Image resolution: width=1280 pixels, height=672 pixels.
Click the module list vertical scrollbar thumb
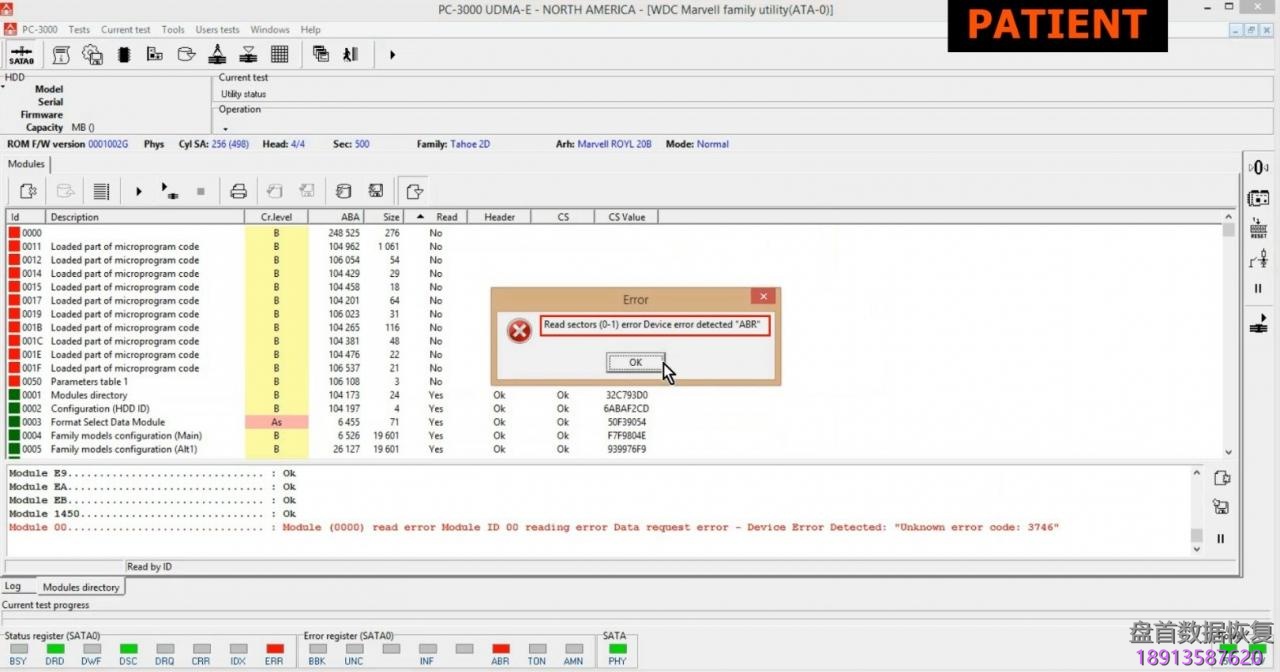point(1228,230)
